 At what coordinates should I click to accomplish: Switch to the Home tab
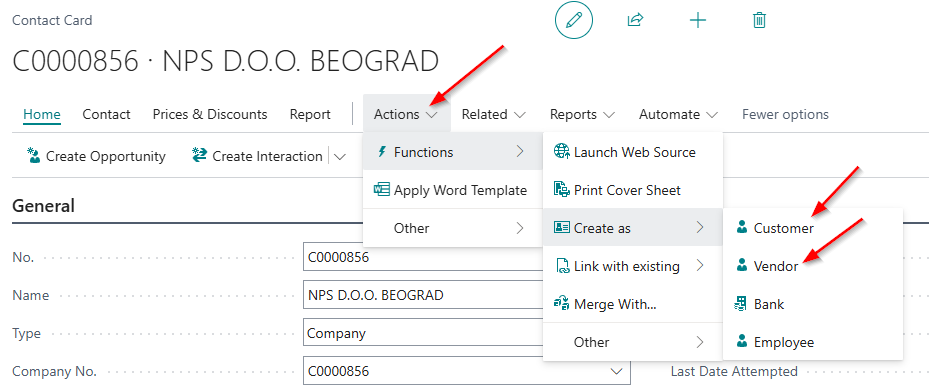point(41,114)
